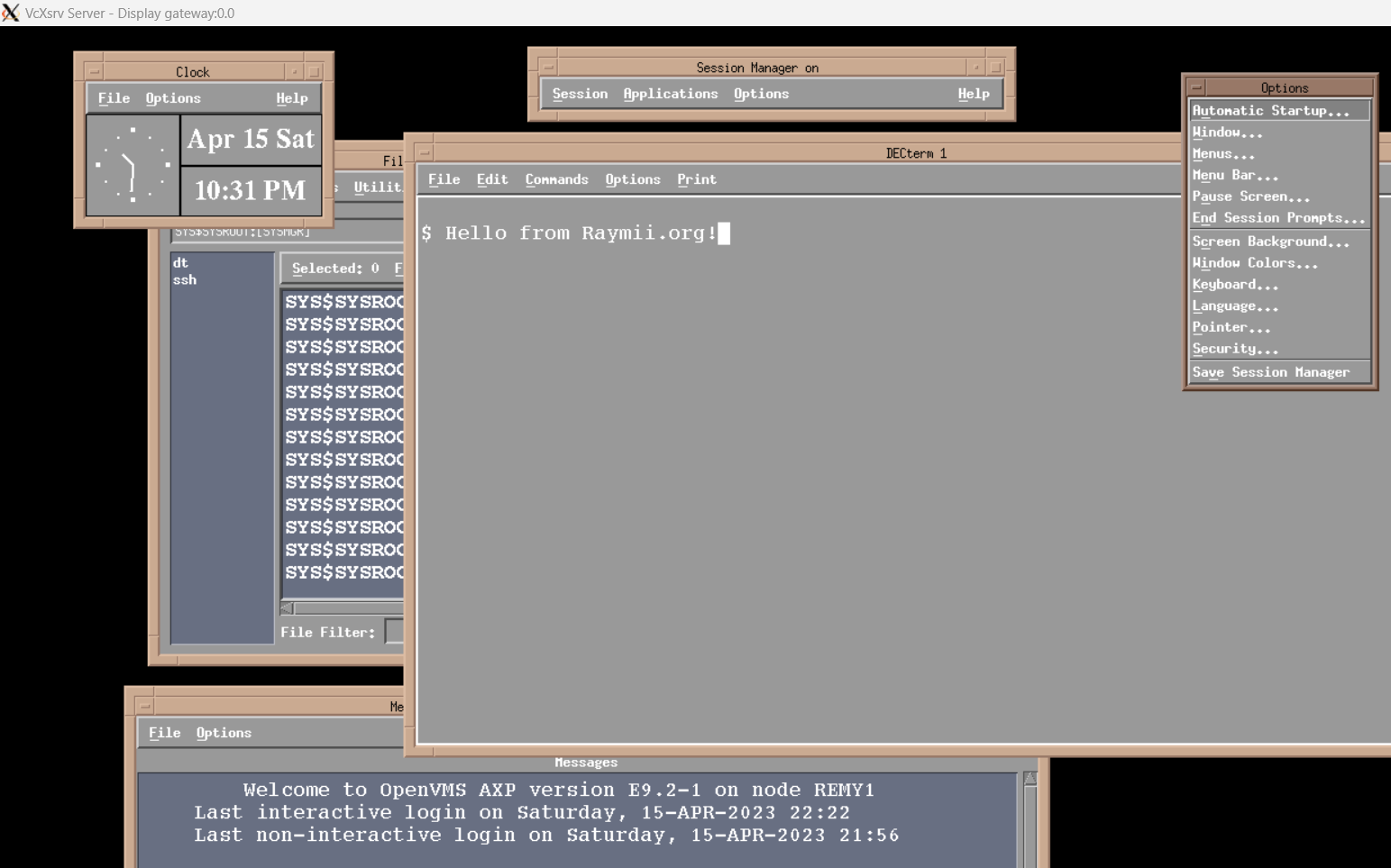Select Automatic Startup in the Options list
The height and width of the screenshot is (868, 1391).
tap(1270, 109)
